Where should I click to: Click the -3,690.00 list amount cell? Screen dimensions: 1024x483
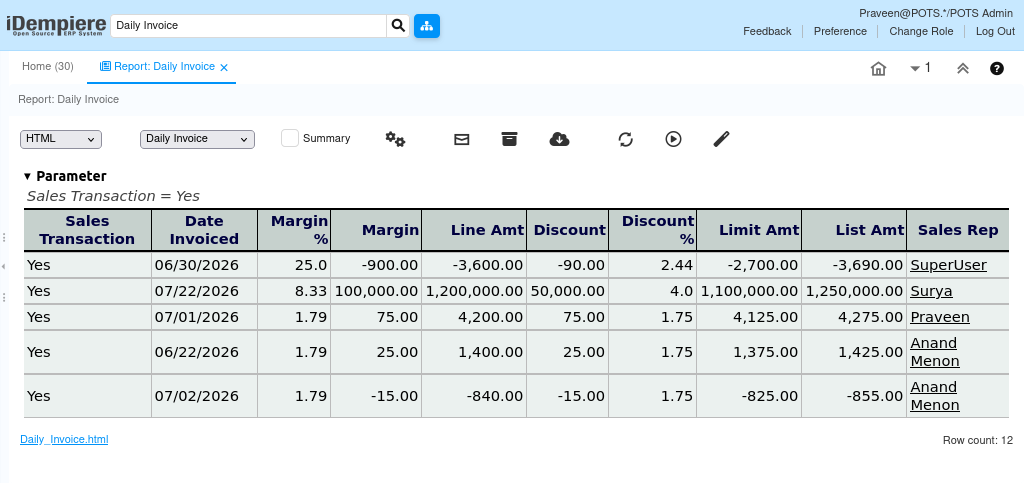854,265
